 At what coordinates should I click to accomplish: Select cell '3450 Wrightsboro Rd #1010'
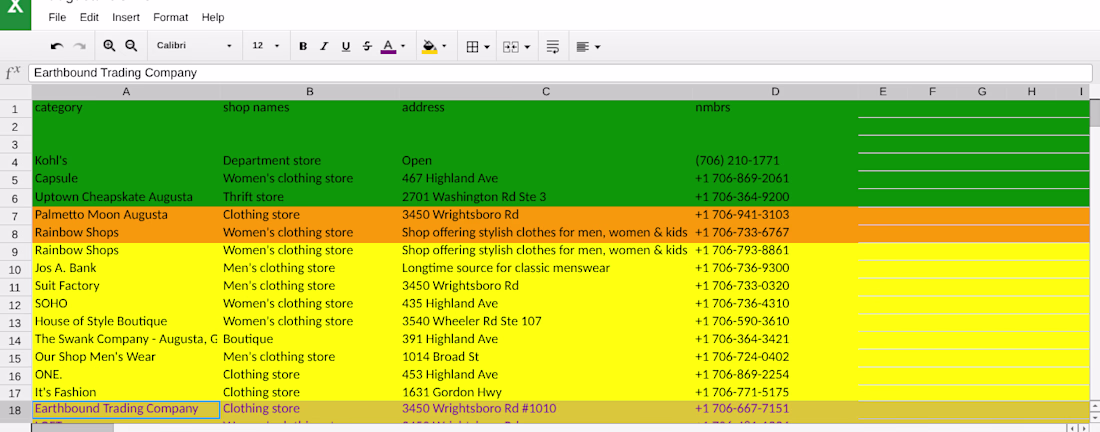(x=546, y=410)
